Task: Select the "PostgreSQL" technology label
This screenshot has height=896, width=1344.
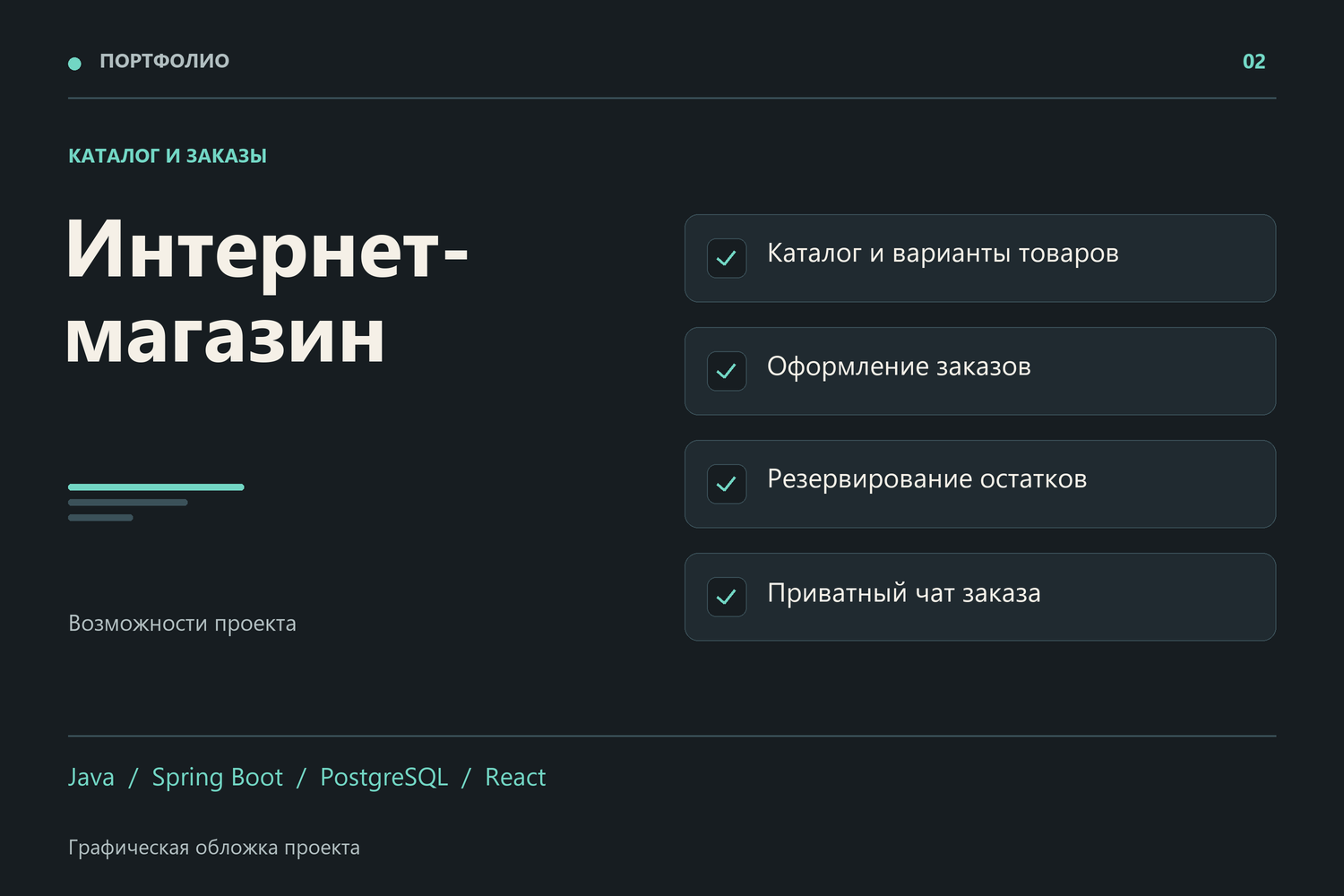Action: coord(384,778)
